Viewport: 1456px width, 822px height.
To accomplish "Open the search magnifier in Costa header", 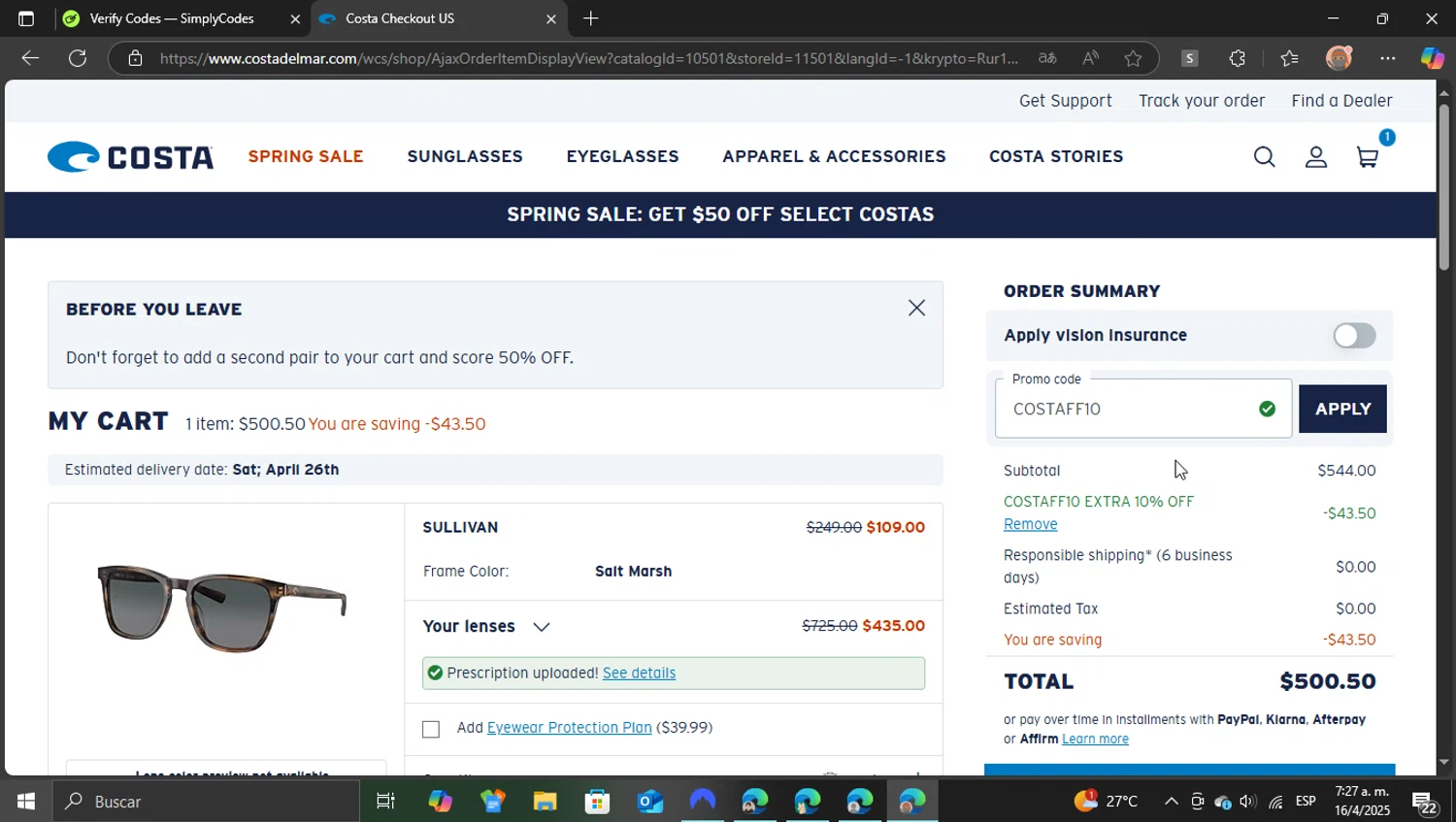I will (x=1264, y=157).
